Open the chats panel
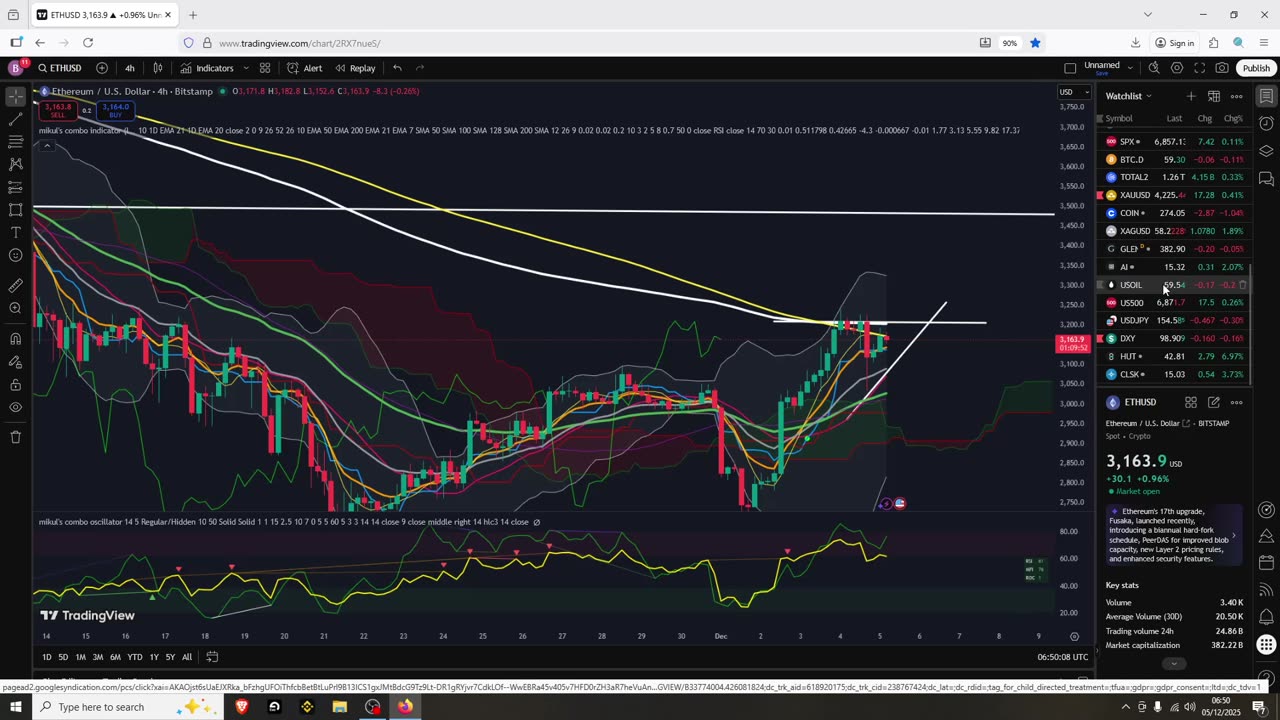The image size is (1280, 720). [x=1266, y=179]
